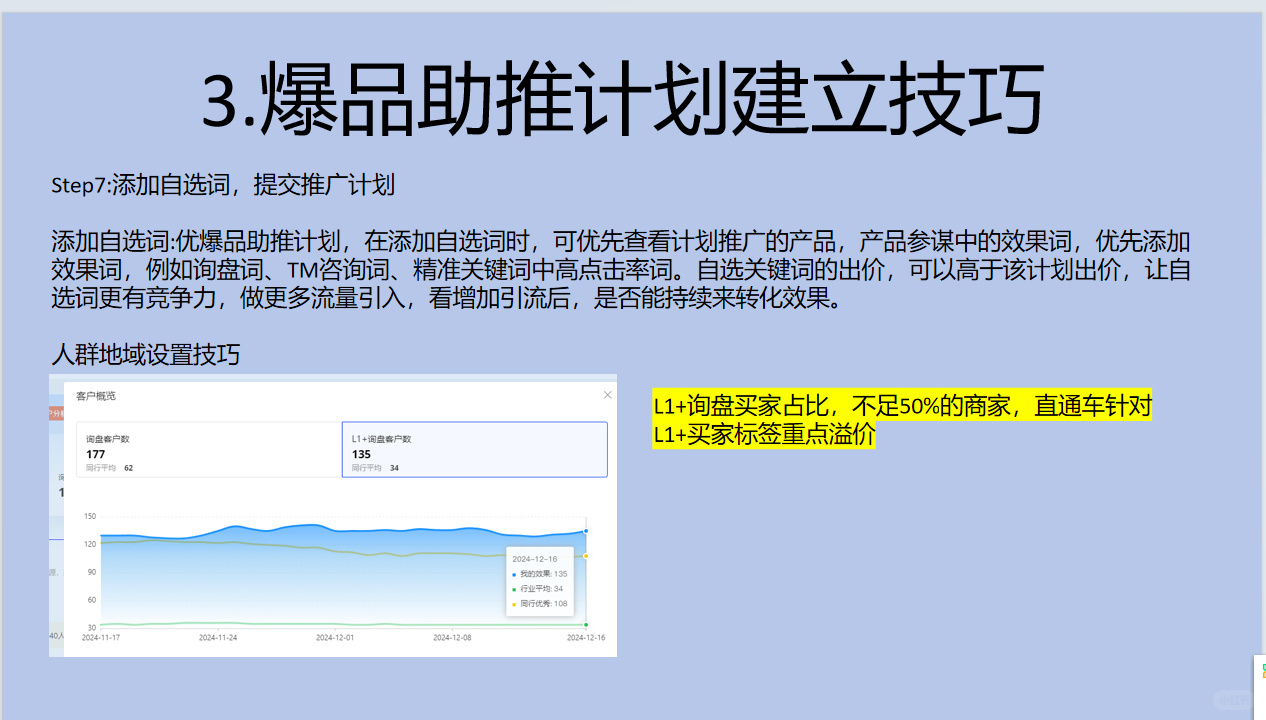Click the x-axis label 2024-11-24
This screenshot has width=1266, height=720.
coord(218,637)
